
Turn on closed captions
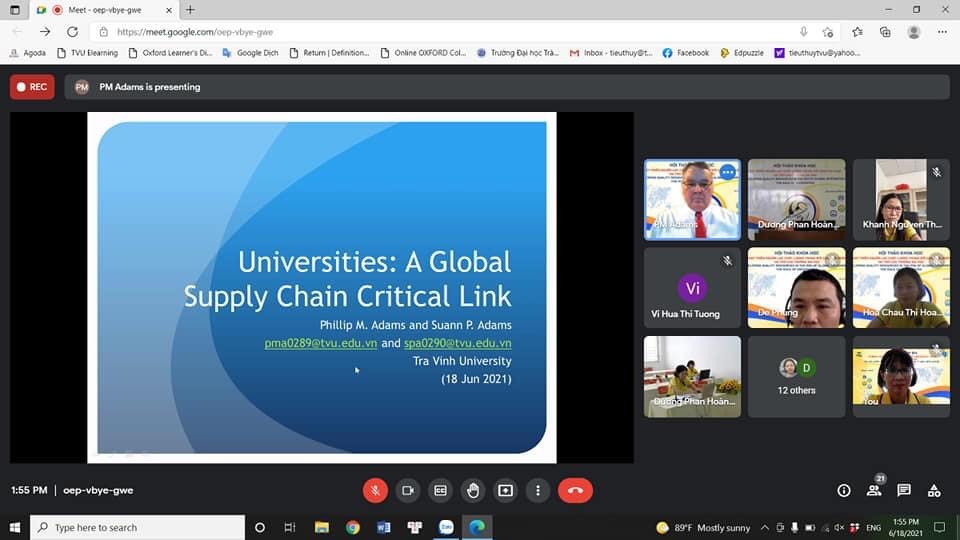click(x=440, y=490)
